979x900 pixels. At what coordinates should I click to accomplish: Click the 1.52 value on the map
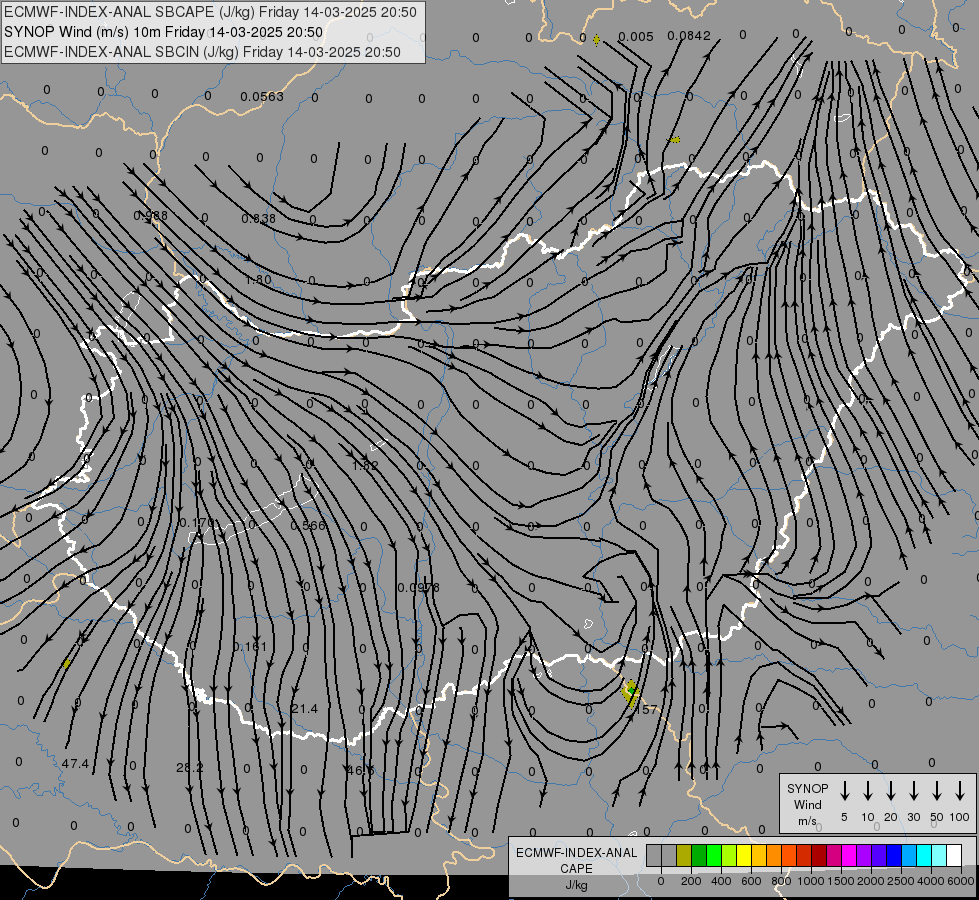[365, 465]
